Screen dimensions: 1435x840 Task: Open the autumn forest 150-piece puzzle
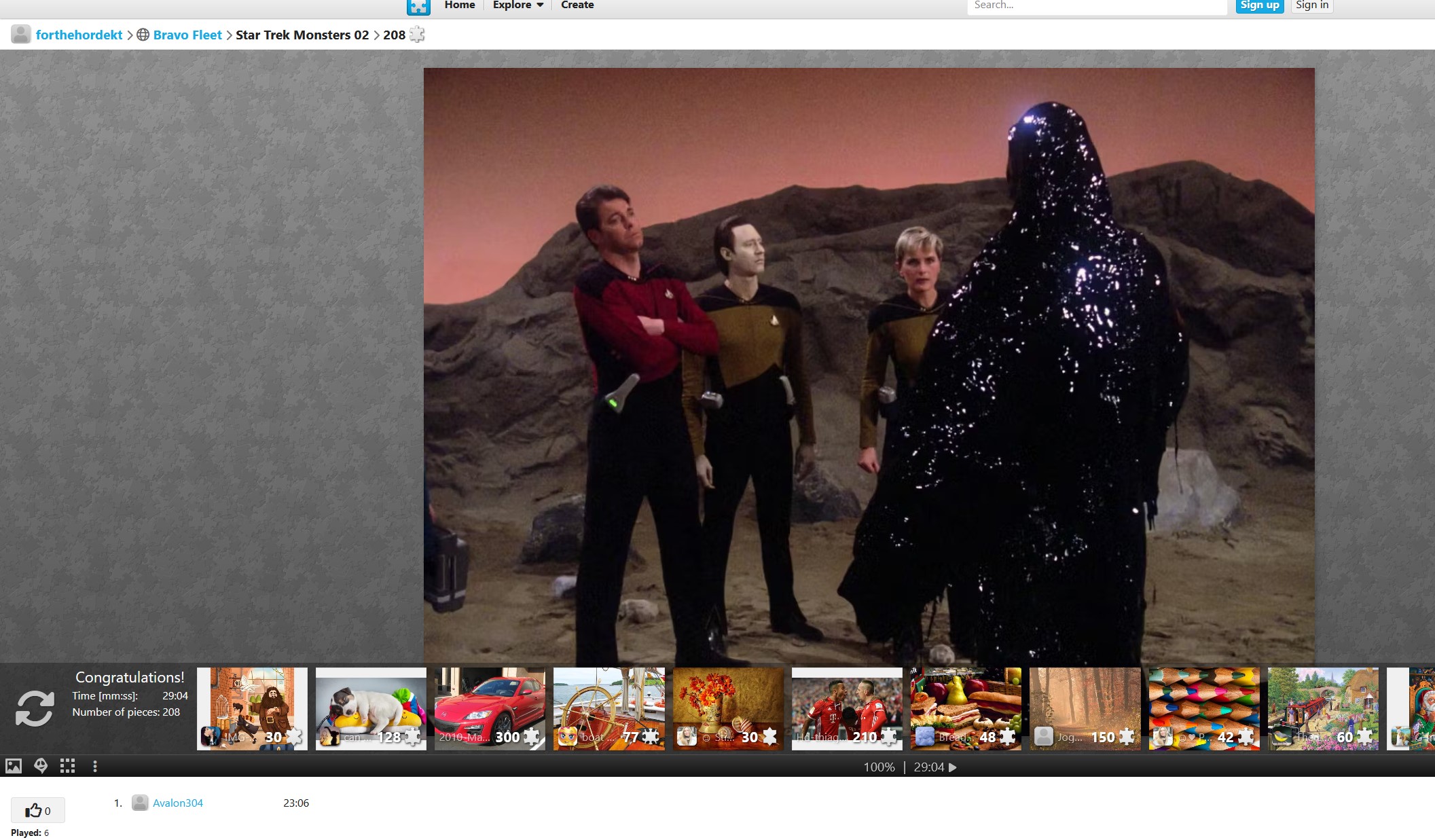[x=1085, y=708]
